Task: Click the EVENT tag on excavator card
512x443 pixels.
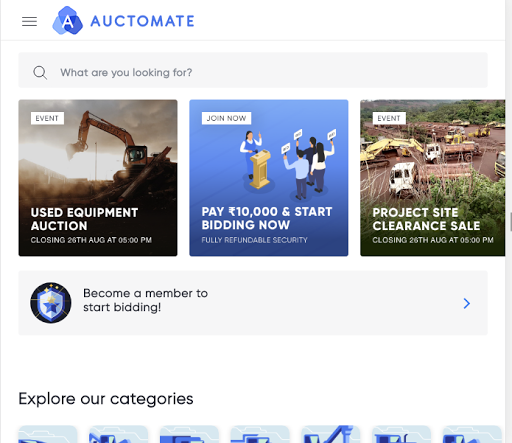Action: tap(47, 118)
